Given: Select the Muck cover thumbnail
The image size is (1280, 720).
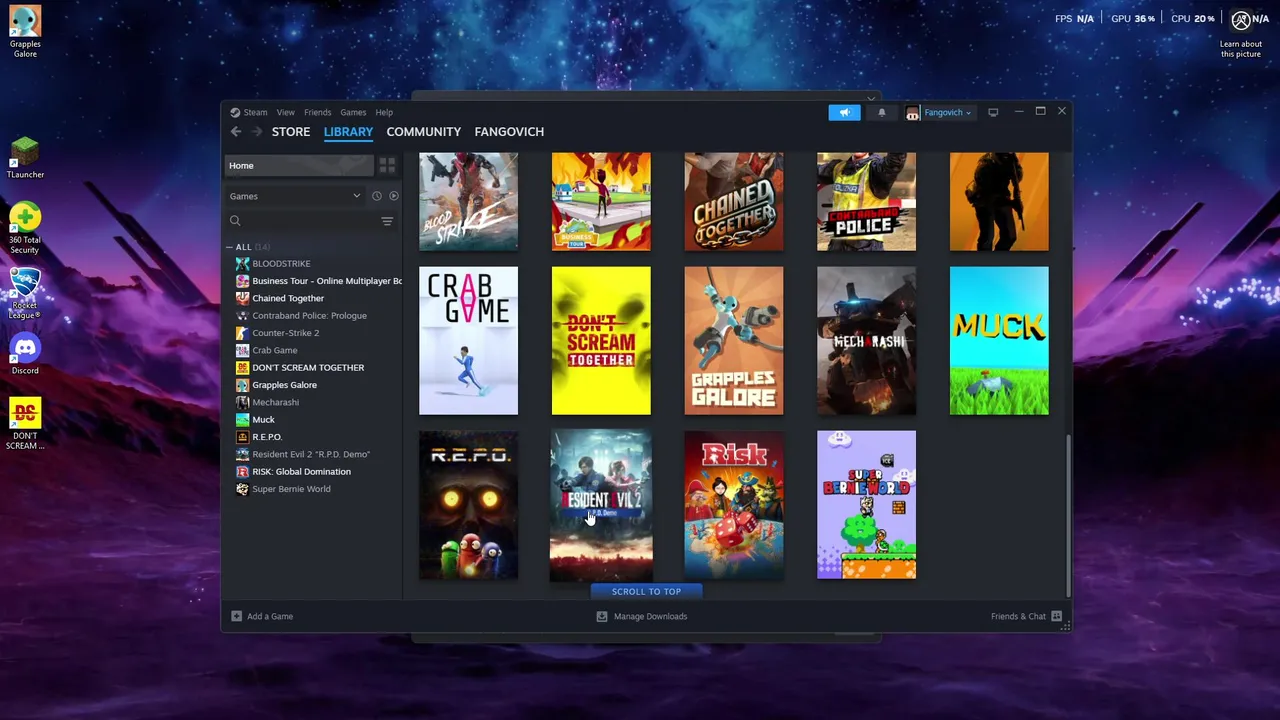Looking at the screenshot, I should [999, 340].
